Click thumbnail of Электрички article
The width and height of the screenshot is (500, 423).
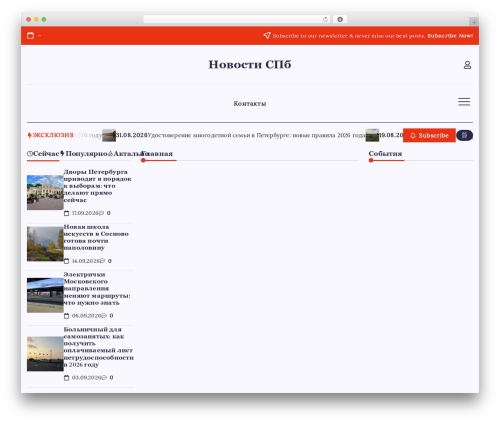[x=45, y=295]
